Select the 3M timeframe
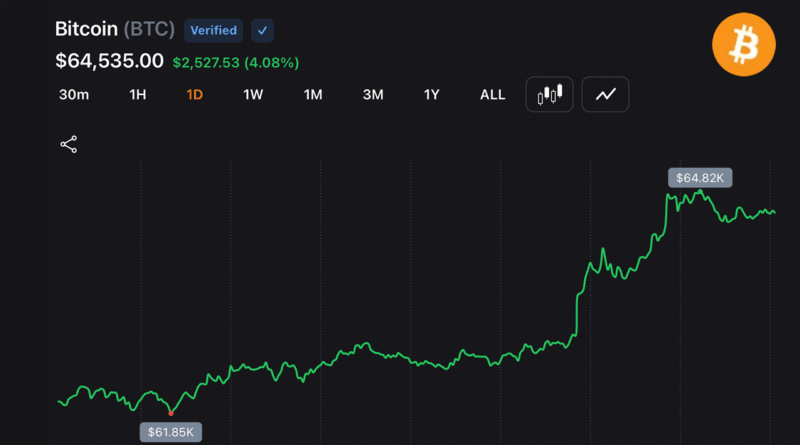 pos(373,94)
